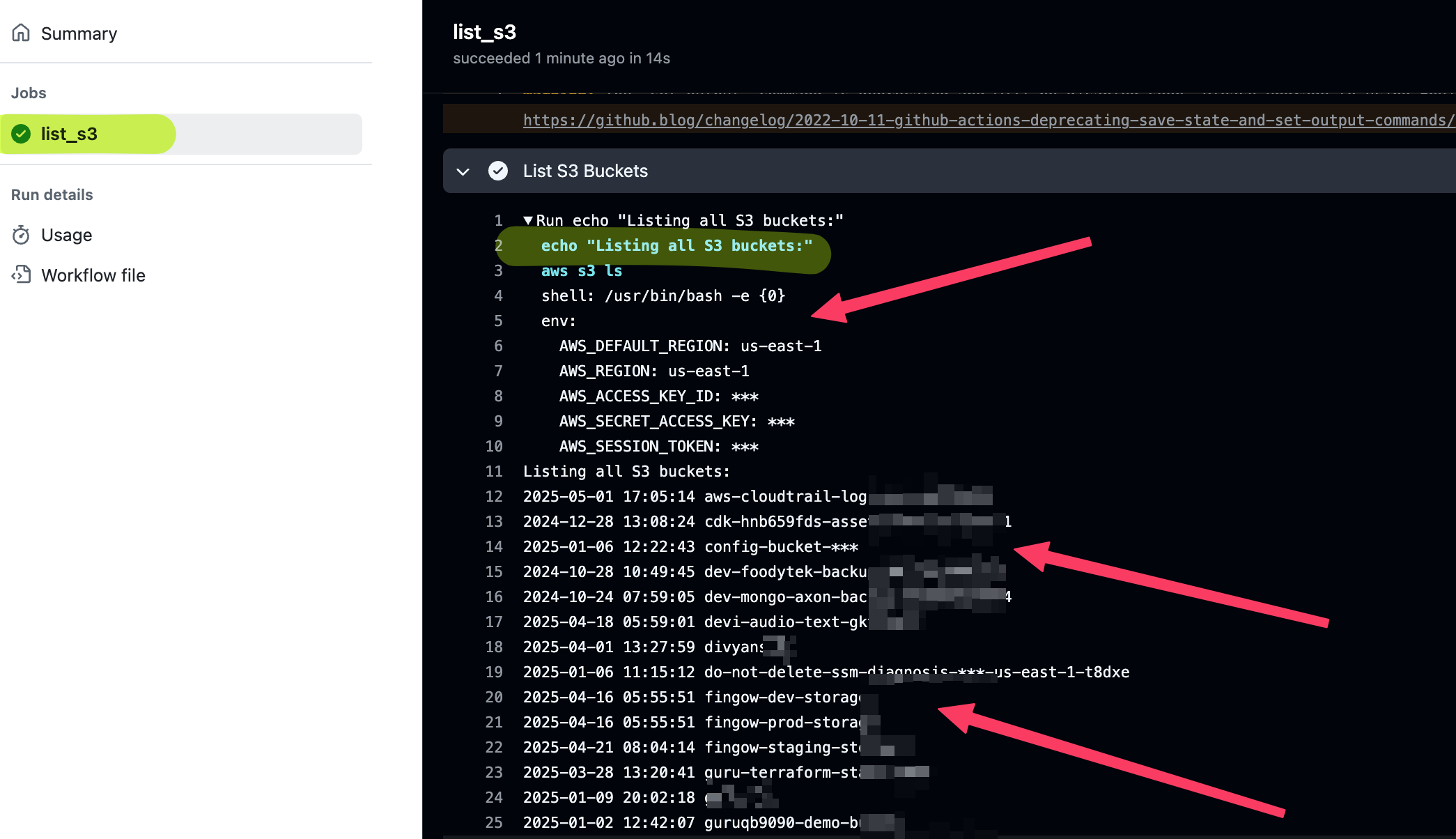Collapse the List S3 Buckets step chevron

(x=463, y=171)
